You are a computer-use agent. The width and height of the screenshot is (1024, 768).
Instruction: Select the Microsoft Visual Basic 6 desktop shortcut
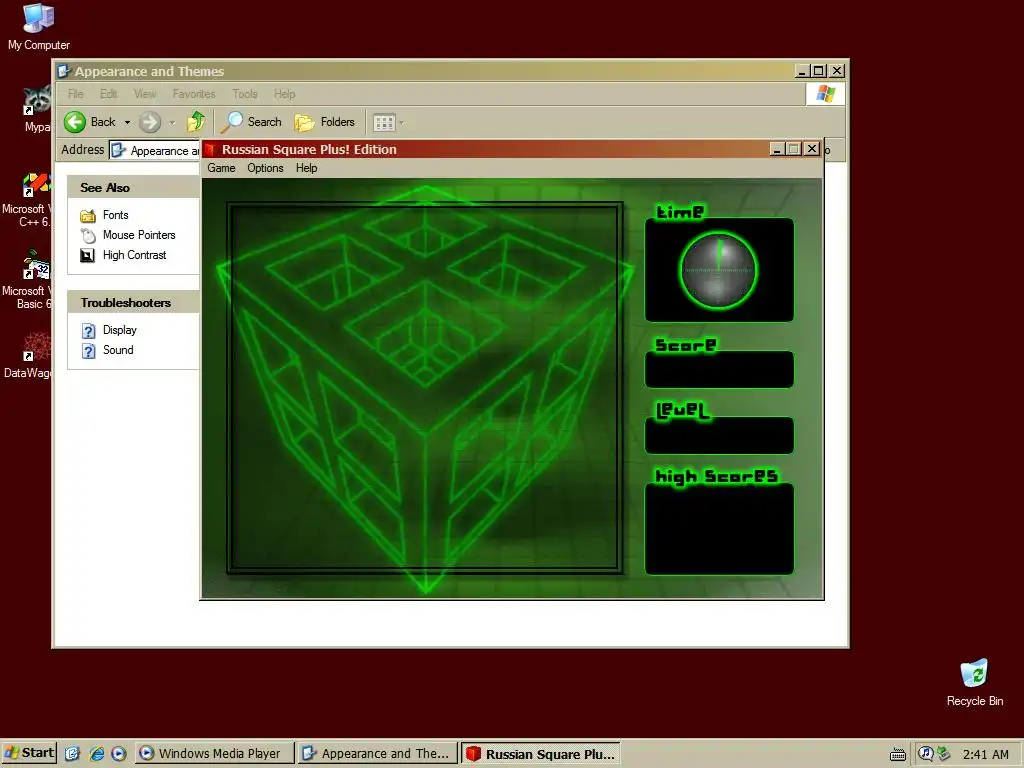[x=26, y=280]
